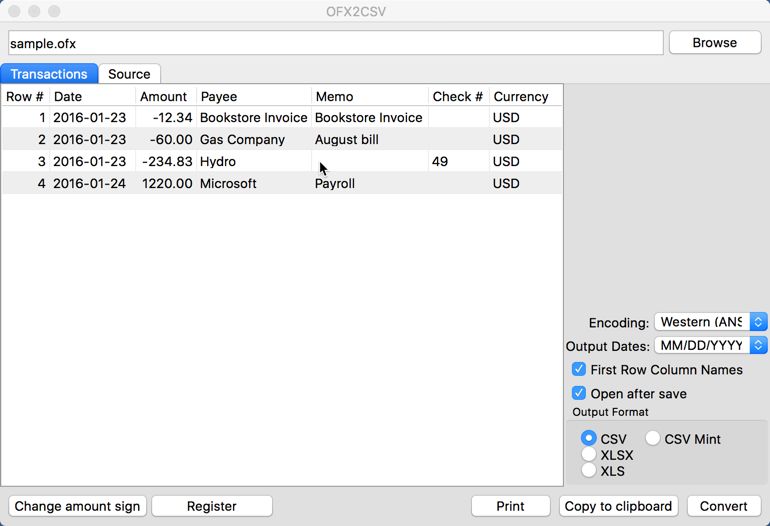Click the August bill memo cell
Viewport: 770px width, 526px height.
point(370,139)
